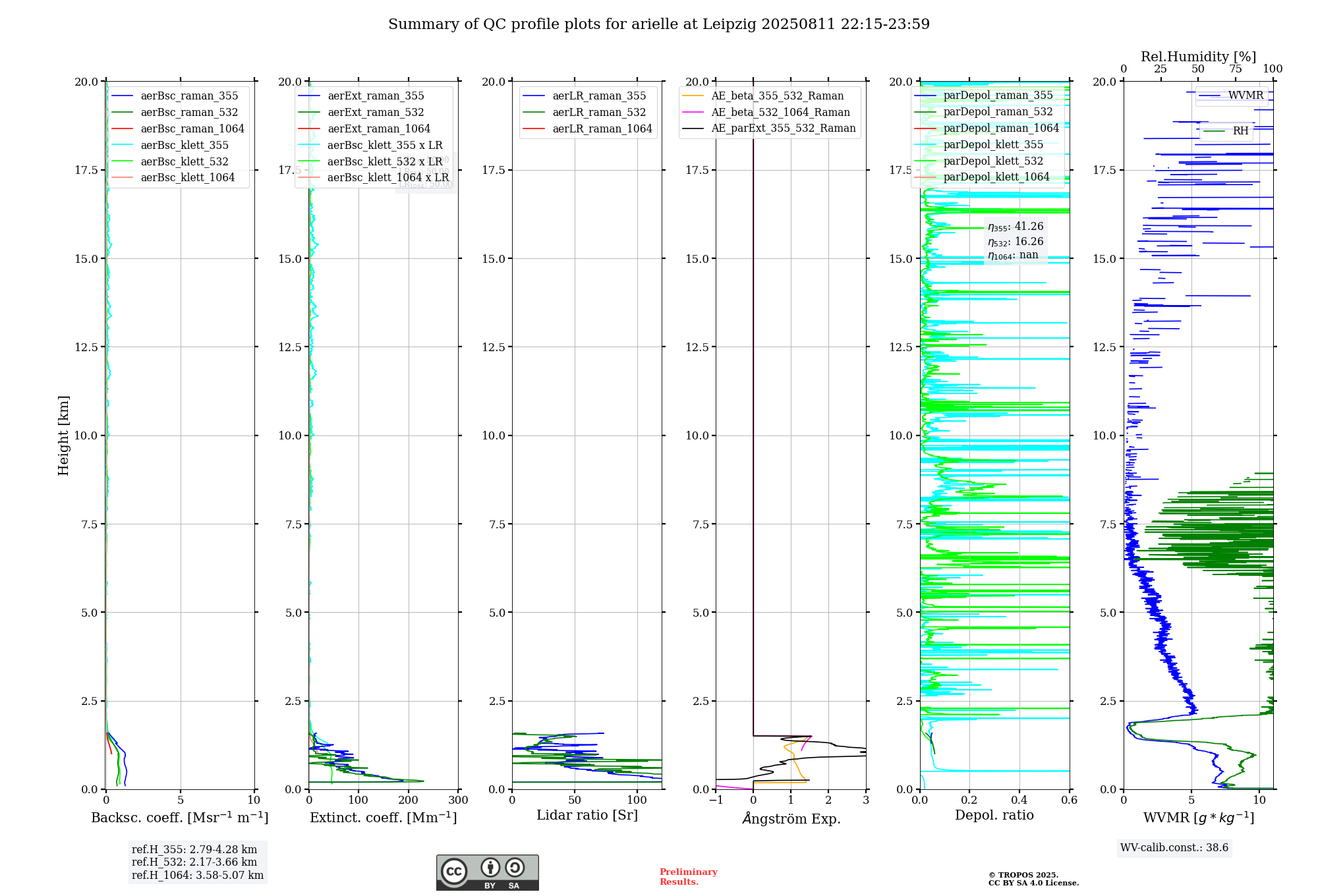1318x896 pixels.
Task: Click the ref.H_532: 2.17-3.66 km text
Action: click(x=194, y=862)
